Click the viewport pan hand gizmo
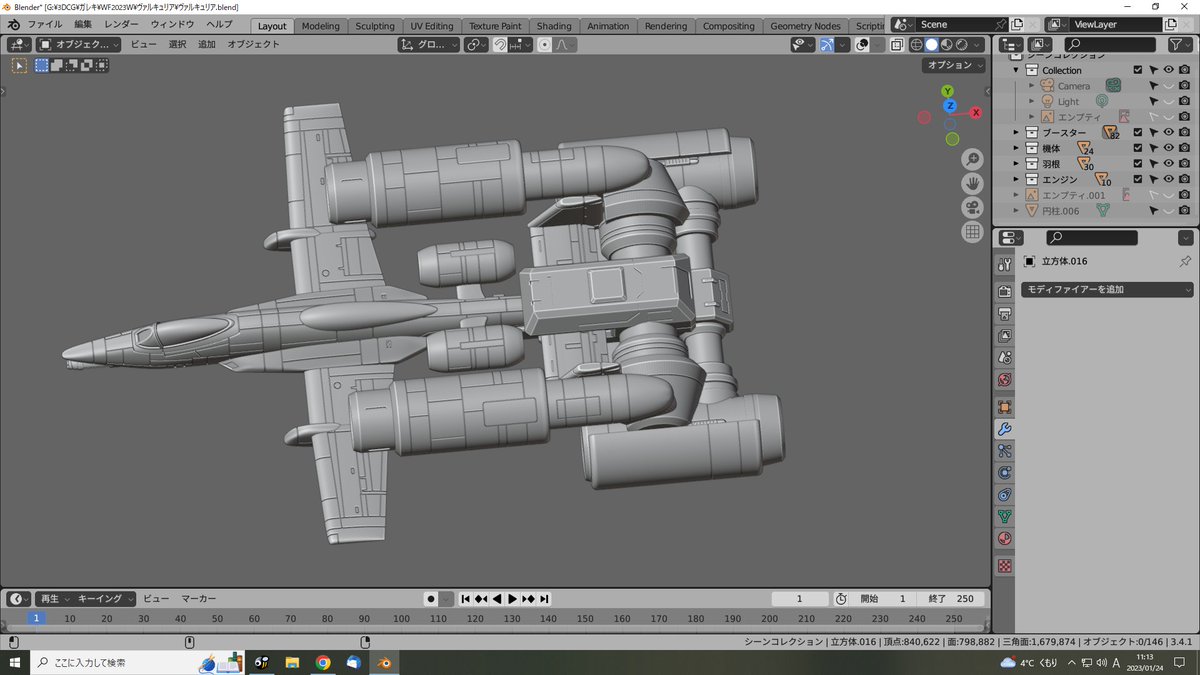Viewport: 1200px width, 675px height. [x=972, y=184]
